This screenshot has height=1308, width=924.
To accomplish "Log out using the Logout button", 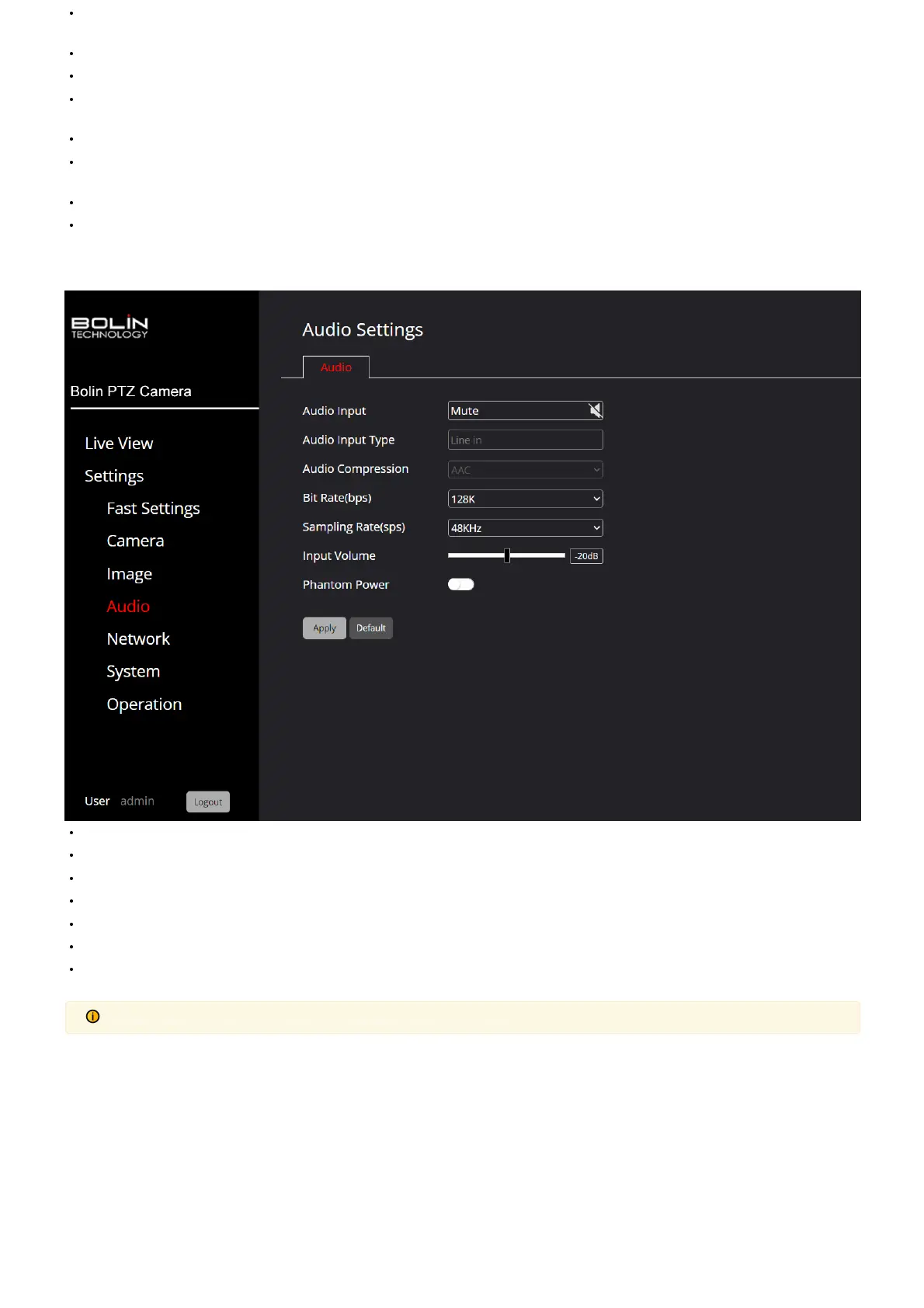I will pos(207,802).
